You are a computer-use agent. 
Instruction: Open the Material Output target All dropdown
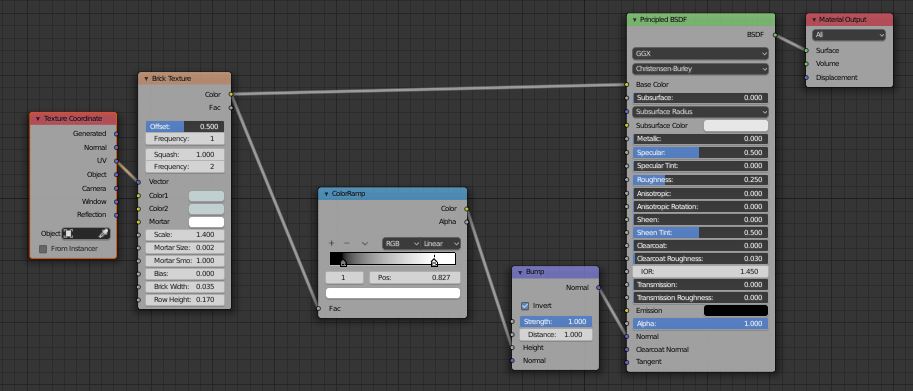pos(849,35)
